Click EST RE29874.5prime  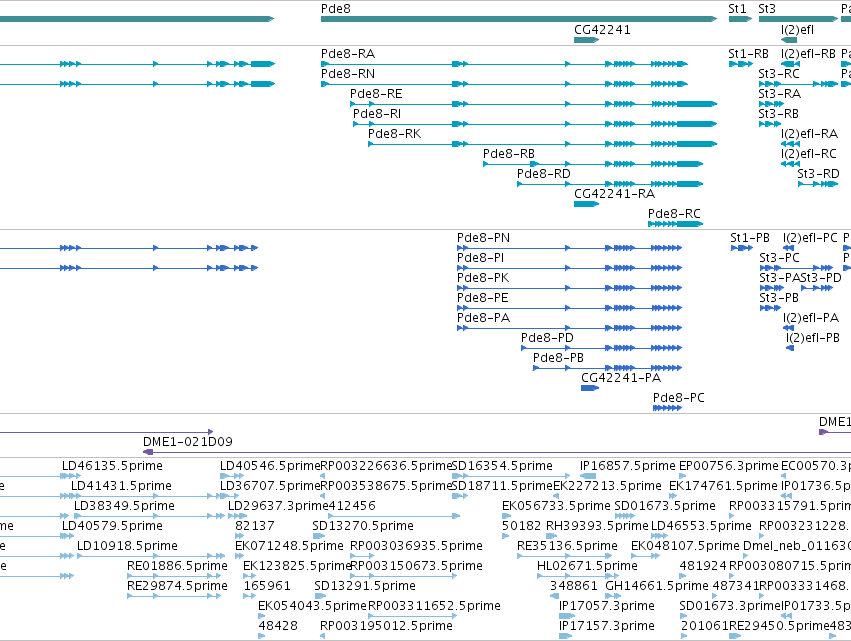pyautogui.click(x=177, y=586)
